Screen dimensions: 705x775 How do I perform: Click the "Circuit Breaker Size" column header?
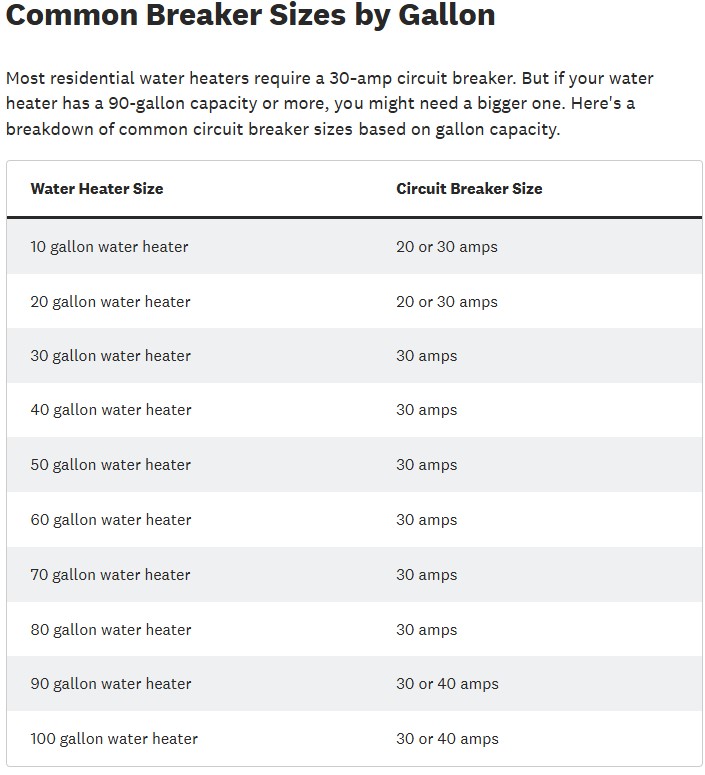coord(469,189)
